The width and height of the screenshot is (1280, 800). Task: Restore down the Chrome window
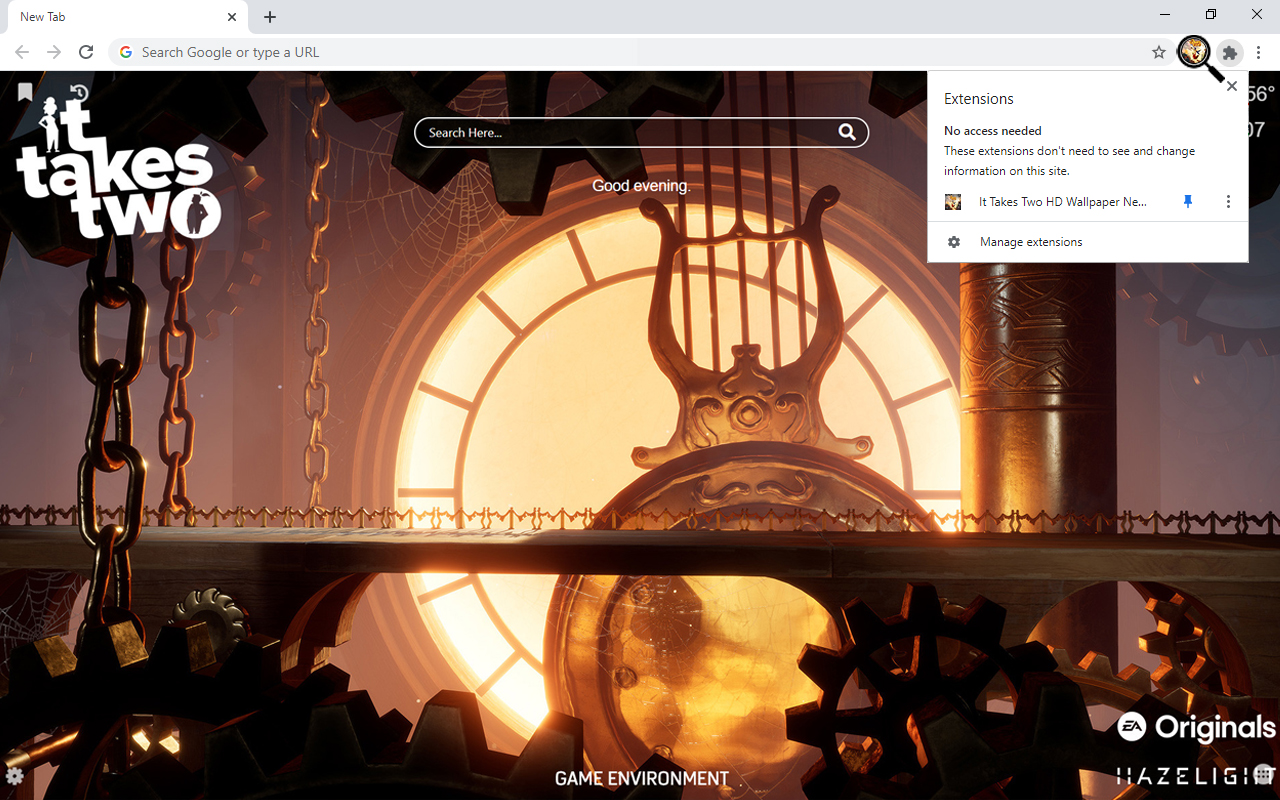click(x=1211, y=14)
